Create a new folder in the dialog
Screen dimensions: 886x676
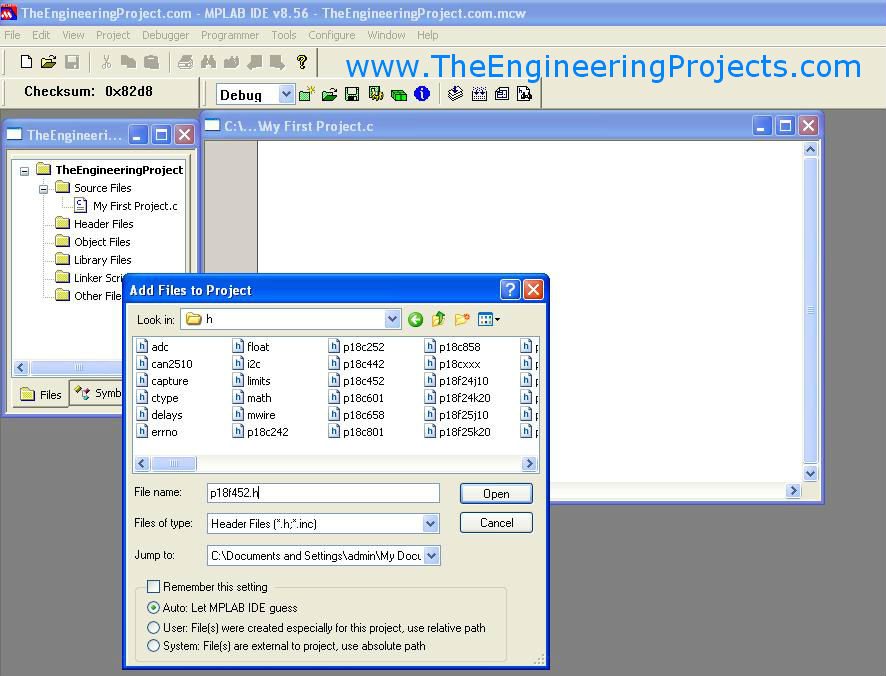tap(462, 320)
